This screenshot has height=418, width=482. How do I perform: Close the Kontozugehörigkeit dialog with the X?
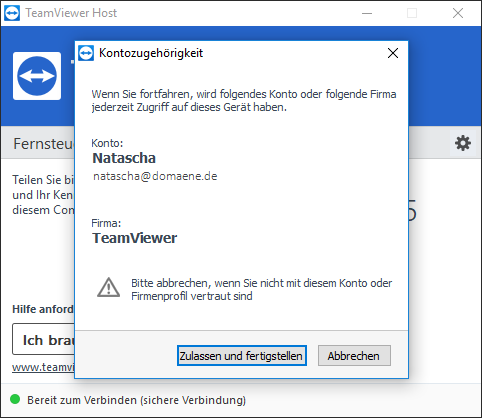click(393, 53)
